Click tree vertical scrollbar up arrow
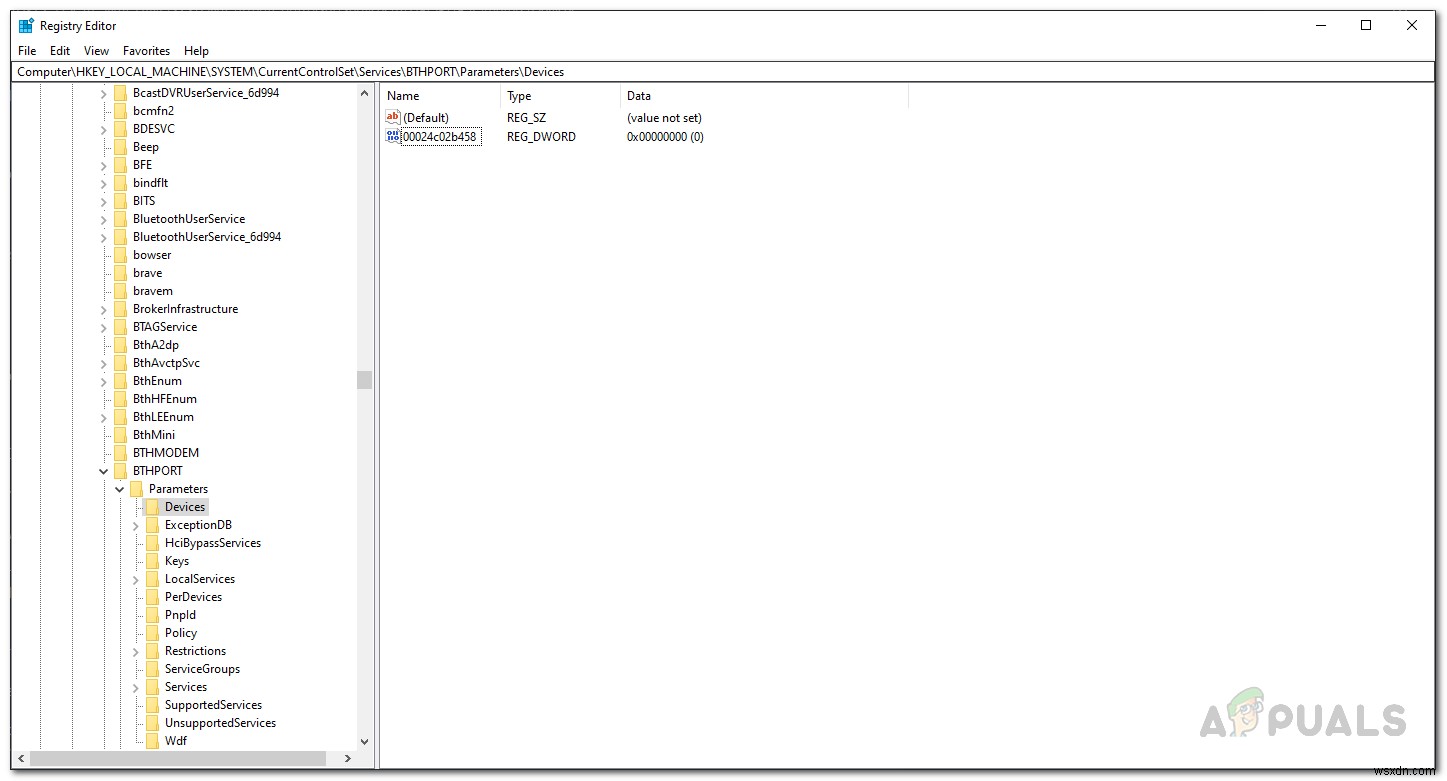 [x=364, y=93]
